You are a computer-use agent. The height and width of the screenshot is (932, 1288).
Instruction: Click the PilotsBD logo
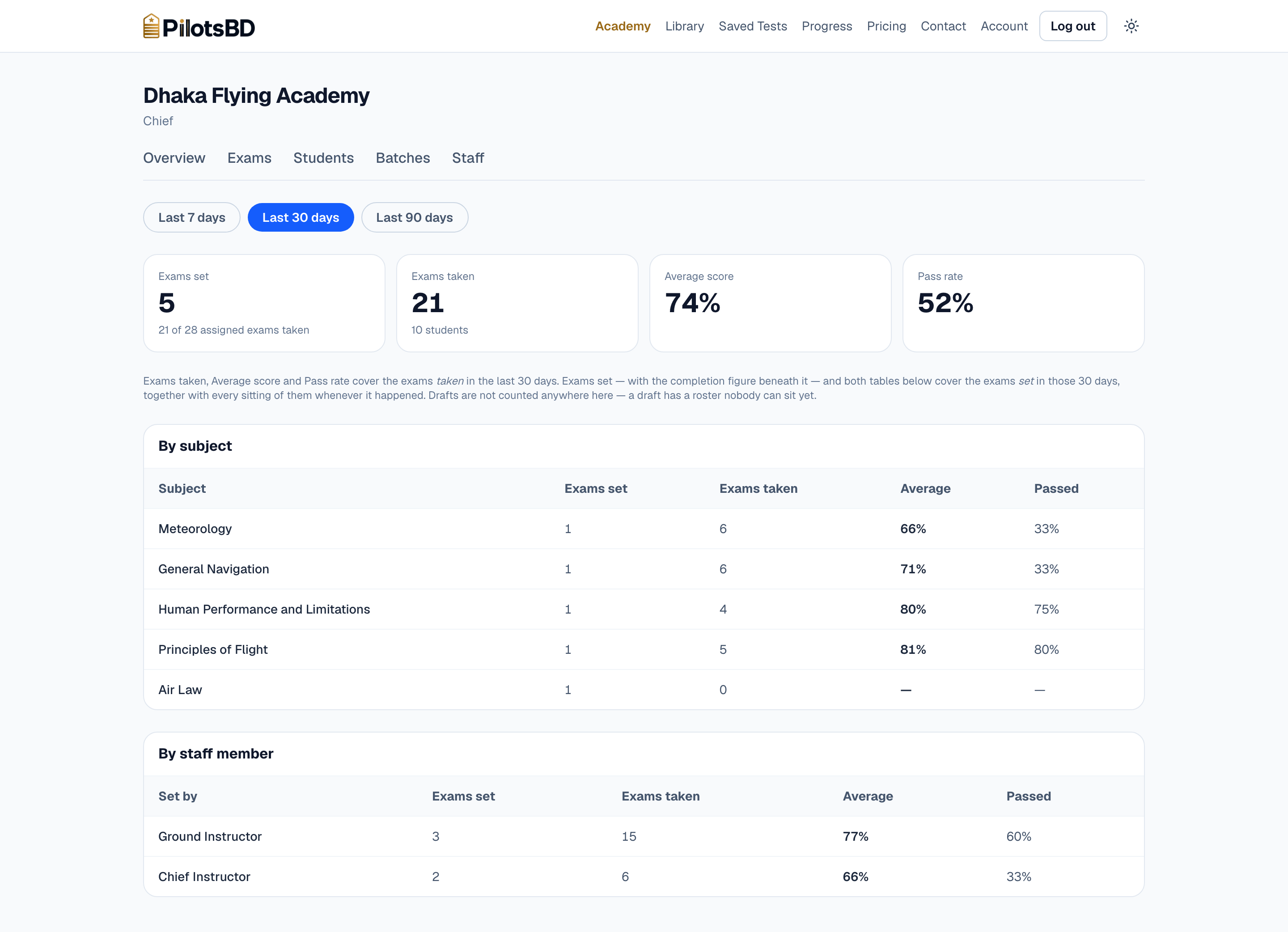point(199,26)
